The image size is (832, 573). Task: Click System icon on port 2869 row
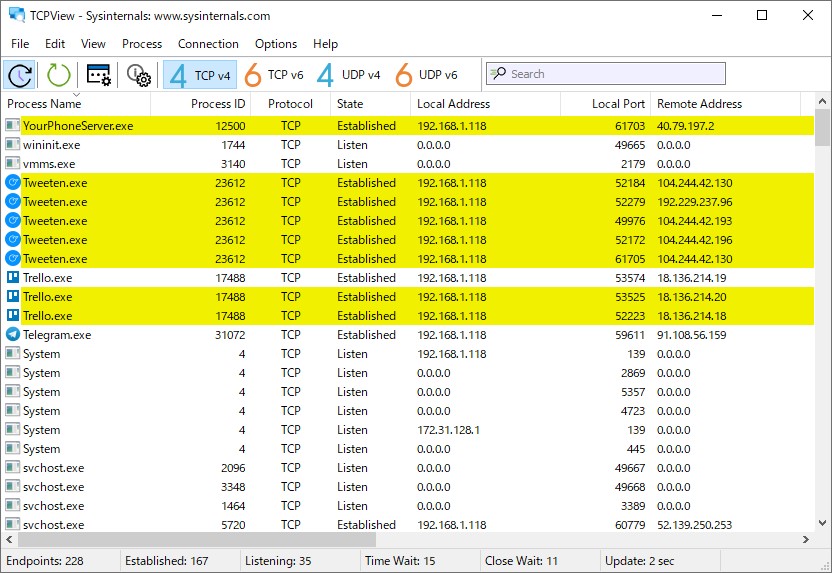12,373
